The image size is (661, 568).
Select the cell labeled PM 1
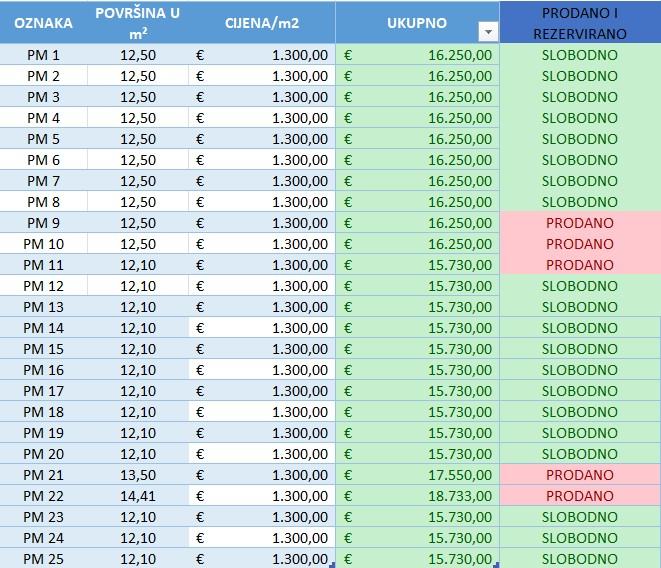(43, 55)
